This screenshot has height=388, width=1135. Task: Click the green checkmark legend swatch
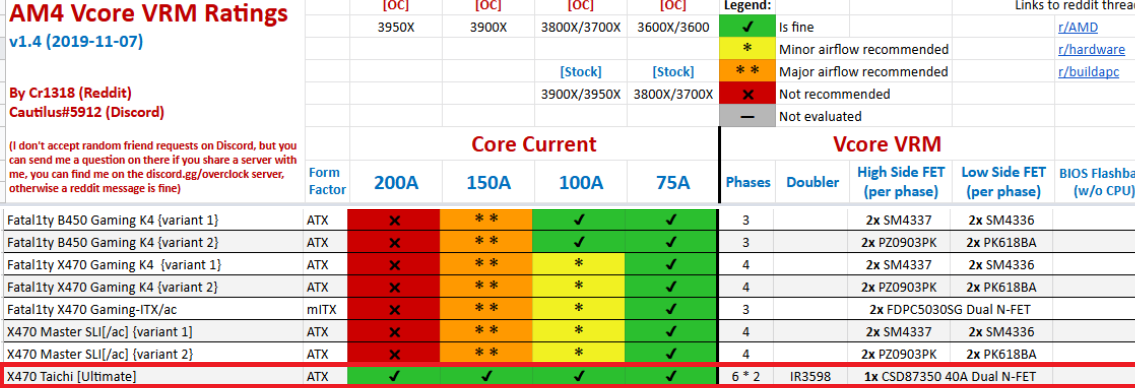pos(747,28)
